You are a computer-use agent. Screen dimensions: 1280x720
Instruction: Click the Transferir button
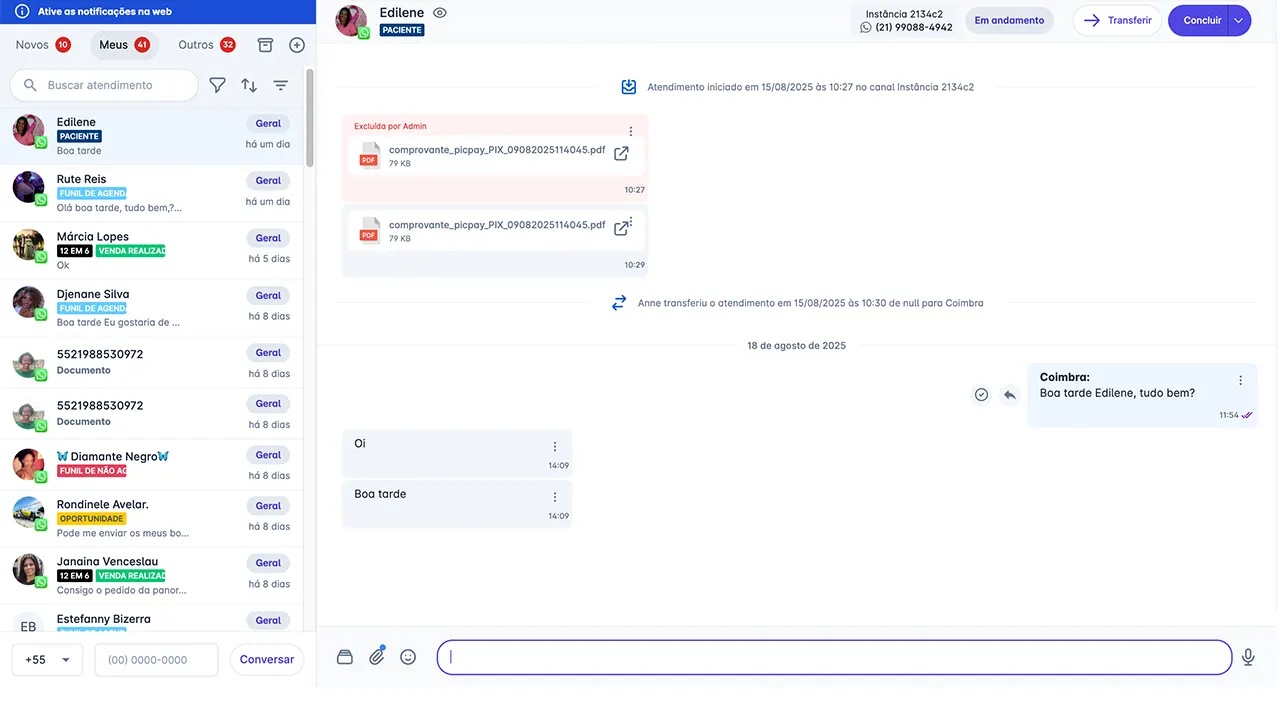point(1117,20)
